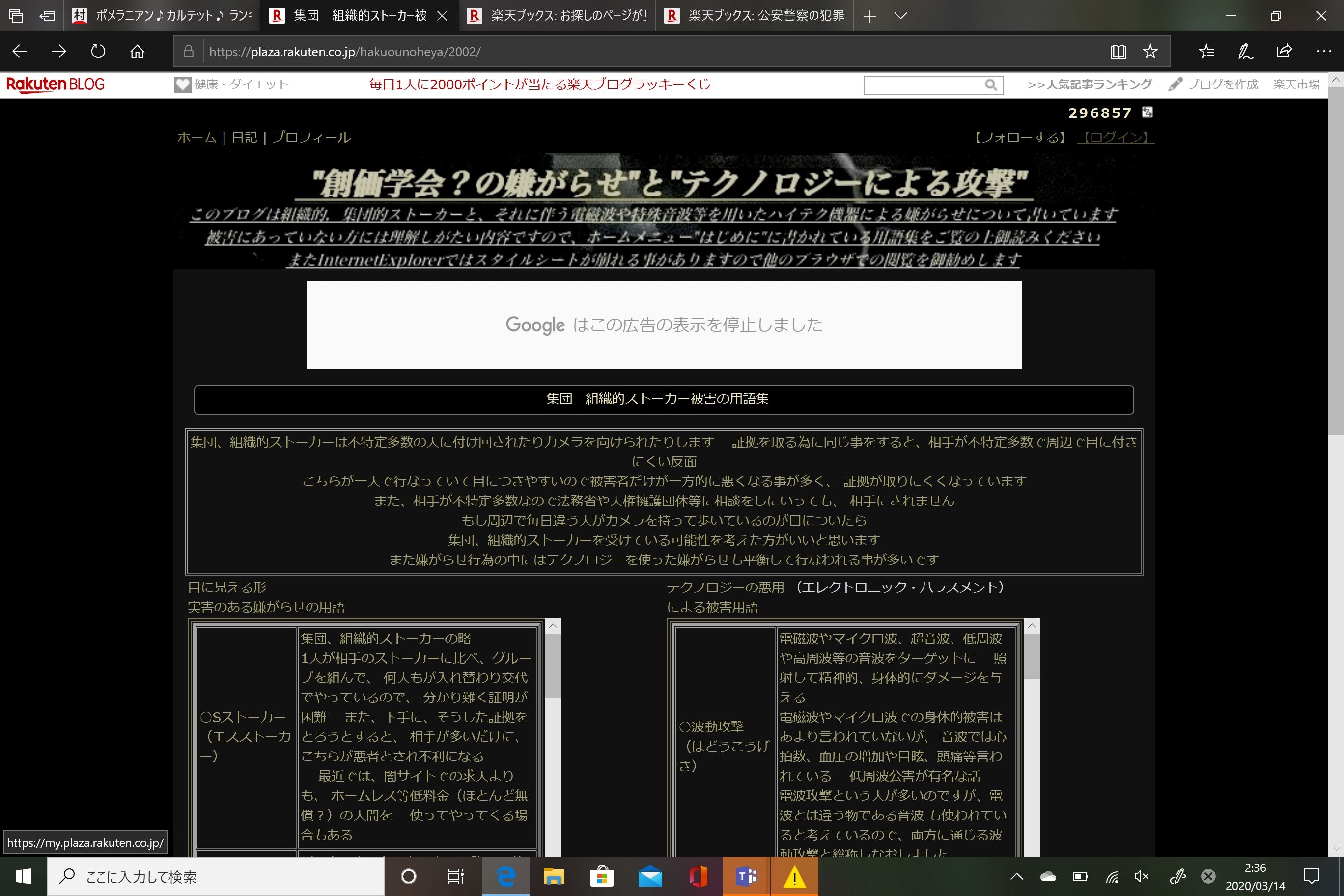Click the Rakuten blog search field

(x=923, y=85)
